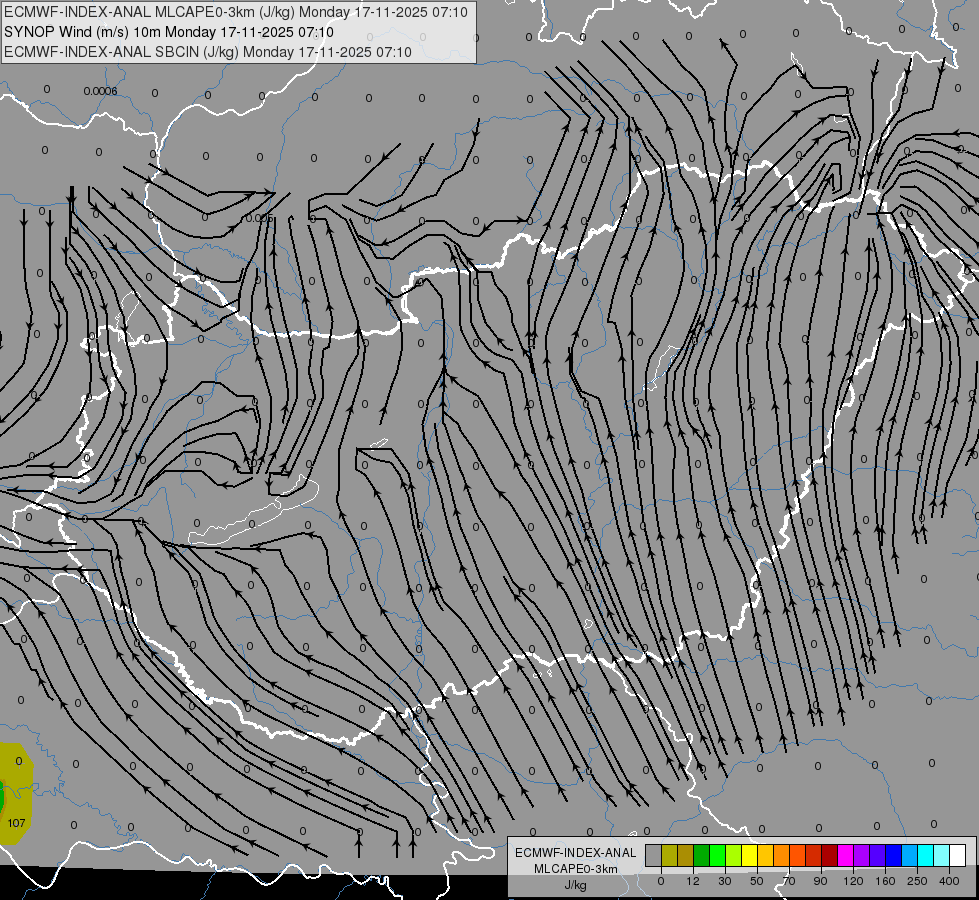Click the legend scale value 160
This screenshot has height=900, width=979.
885,881
